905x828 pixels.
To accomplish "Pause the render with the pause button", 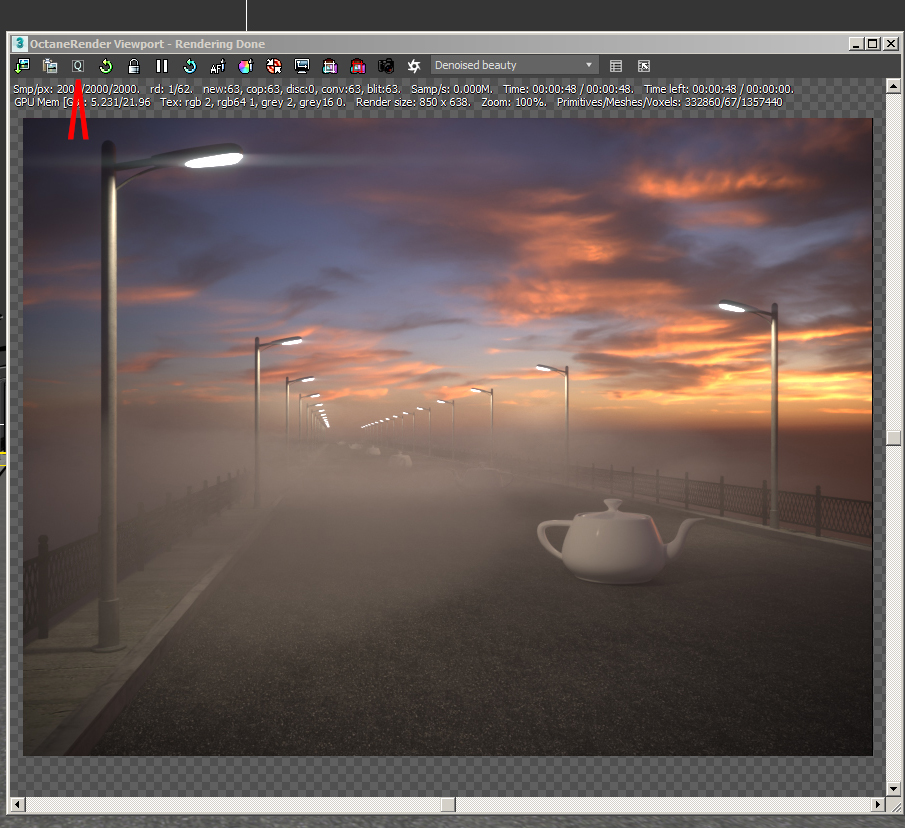I will pos(162,66).
